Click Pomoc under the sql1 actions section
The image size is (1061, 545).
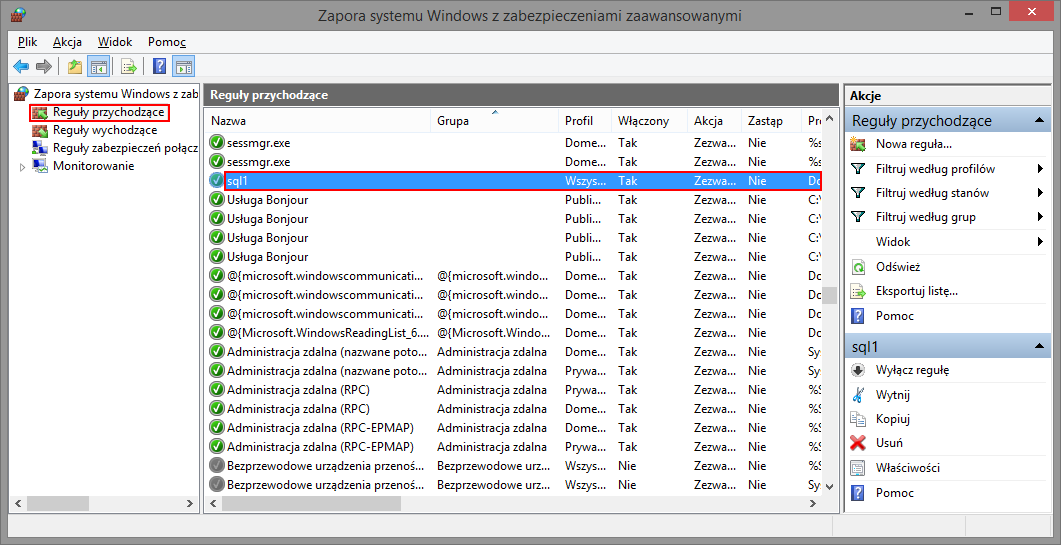pos(895,492)
